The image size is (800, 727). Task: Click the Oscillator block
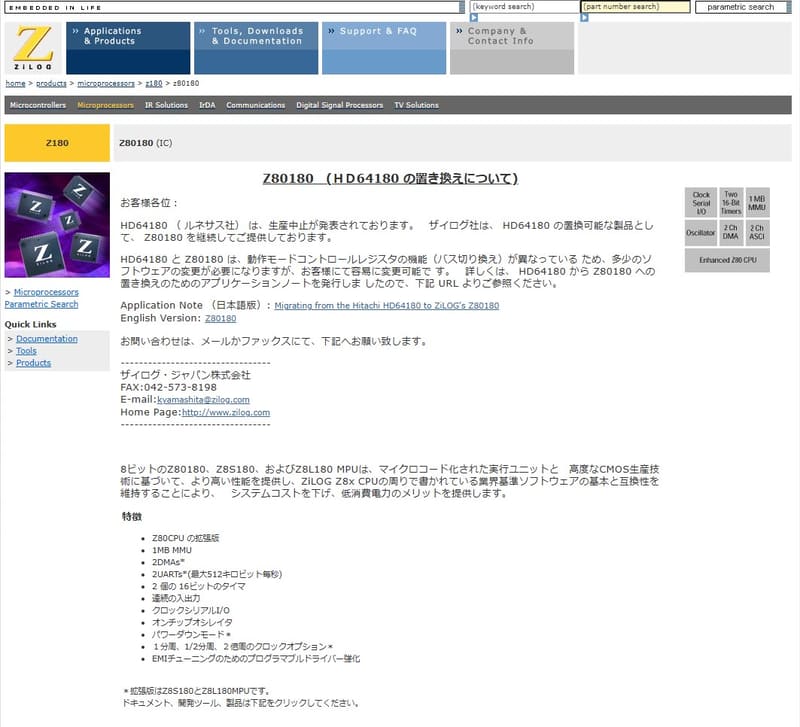pyautogui.click(x=700, y=232)
